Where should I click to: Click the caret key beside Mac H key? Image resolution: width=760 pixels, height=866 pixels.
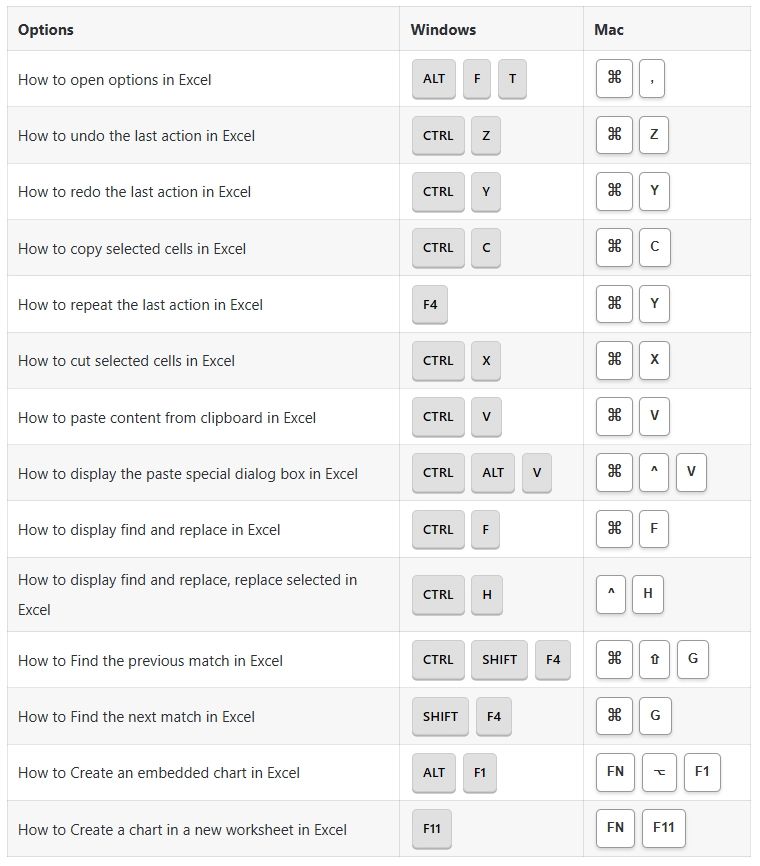611,594
